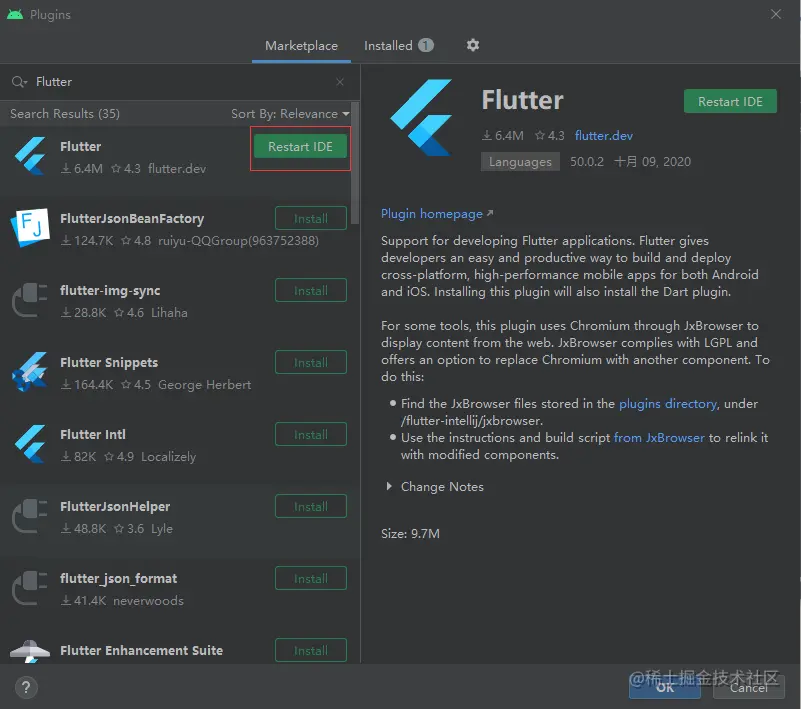Viewport: 801px width, 709px height.
Task: Click the Flutter plugin logo in results list
Action: click(30, 156)
